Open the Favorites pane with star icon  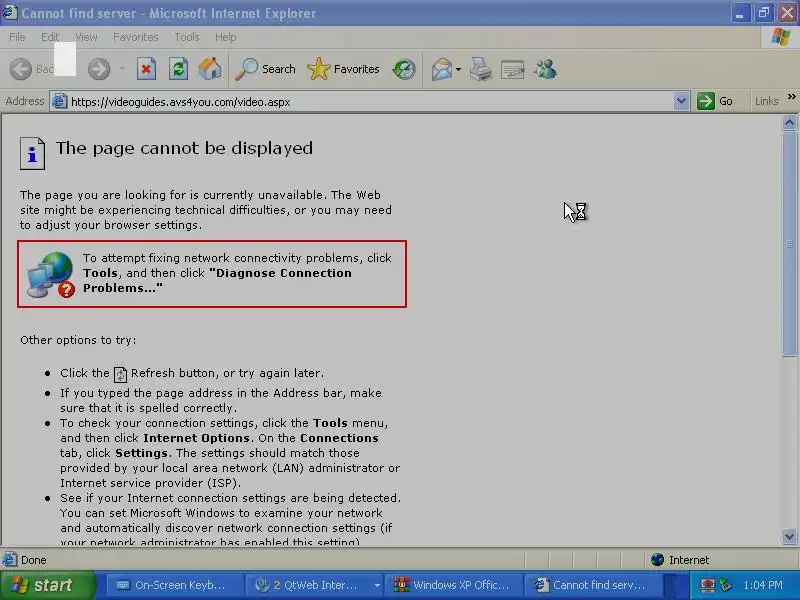(x=343, y=69)
